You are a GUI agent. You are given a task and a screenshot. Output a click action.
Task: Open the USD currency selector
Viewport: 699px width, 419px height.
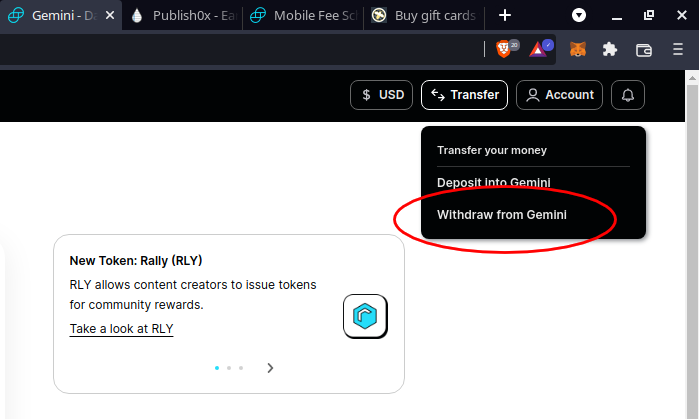tap(382, 95)
